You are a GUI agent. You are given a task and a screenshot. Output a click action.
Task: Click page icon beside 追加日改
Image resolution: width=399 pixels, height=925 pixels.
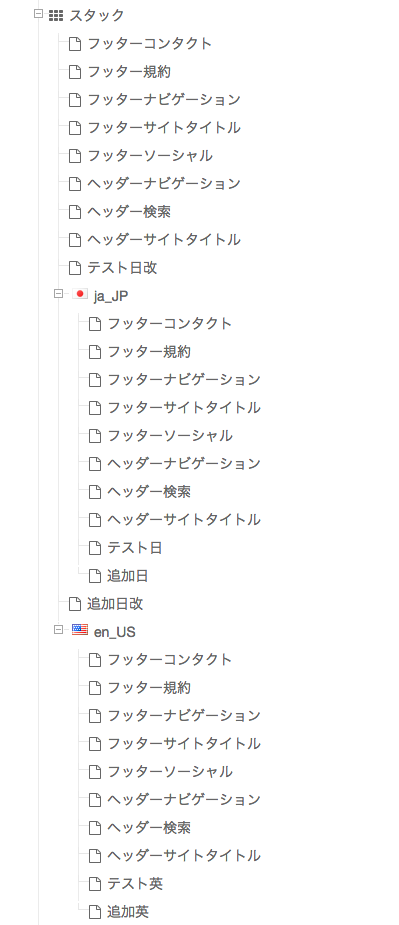[75, 604]
